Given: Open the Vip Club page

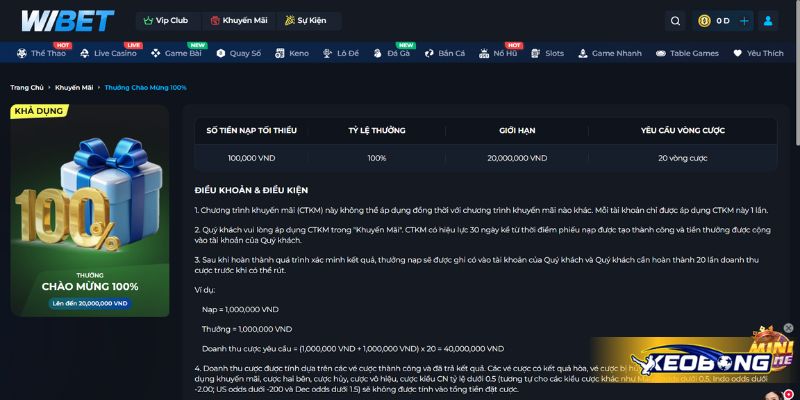Looking at the screenshot, I should tap(166, 21).
